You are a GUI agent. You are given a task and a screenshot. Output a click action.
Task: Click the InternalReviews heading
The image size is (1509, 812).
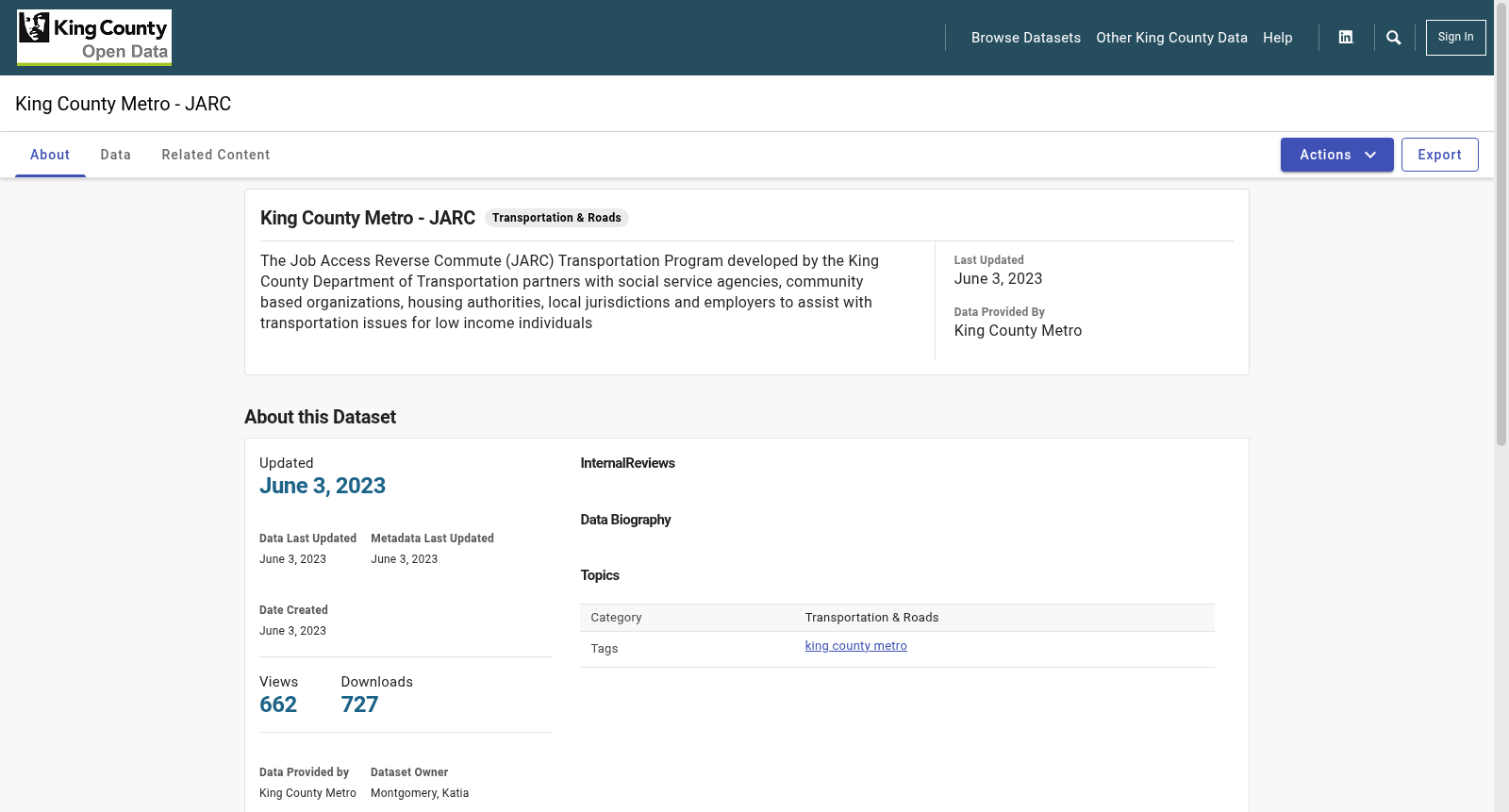[627, 463]
